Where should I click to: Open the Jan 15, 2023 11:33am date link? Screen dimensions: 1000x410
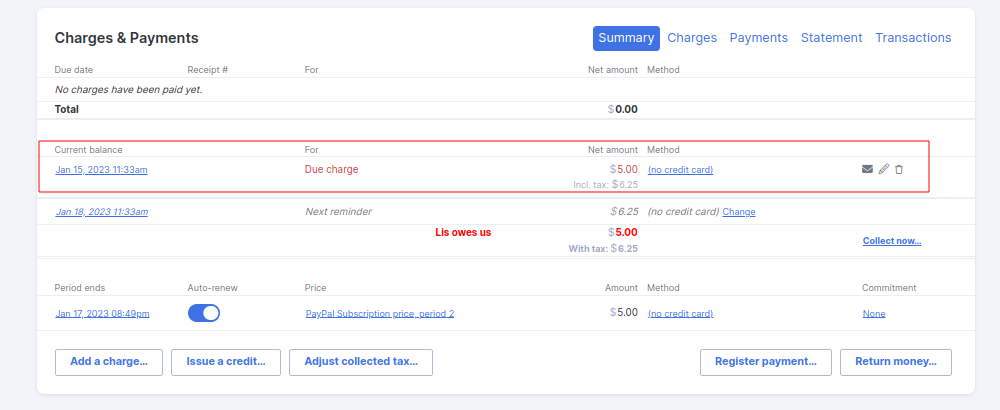[102, 170]
